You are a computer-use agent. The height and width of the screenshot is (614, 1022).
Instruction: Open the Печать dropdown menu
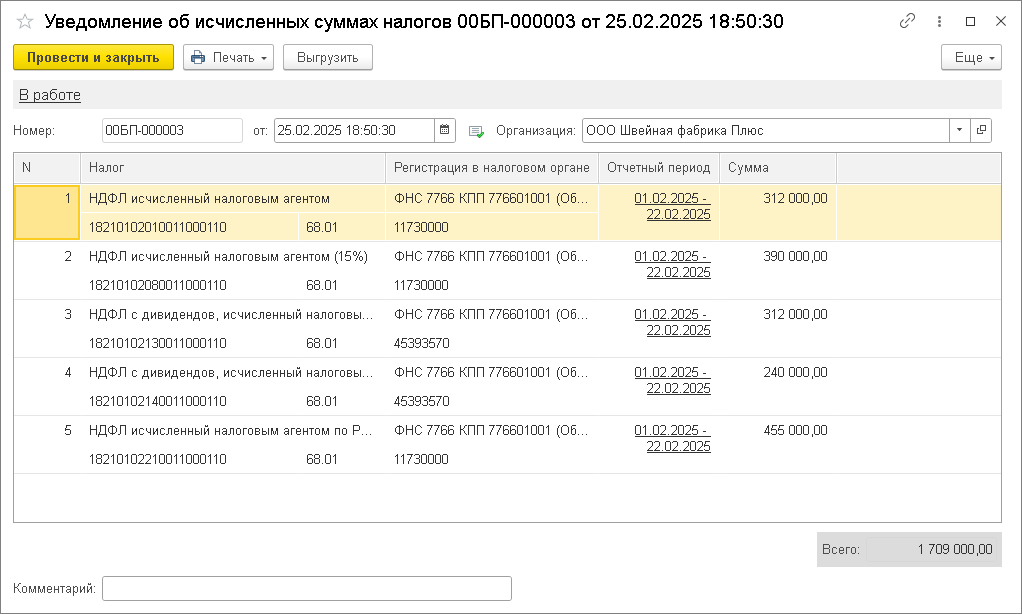coord(228,58)
